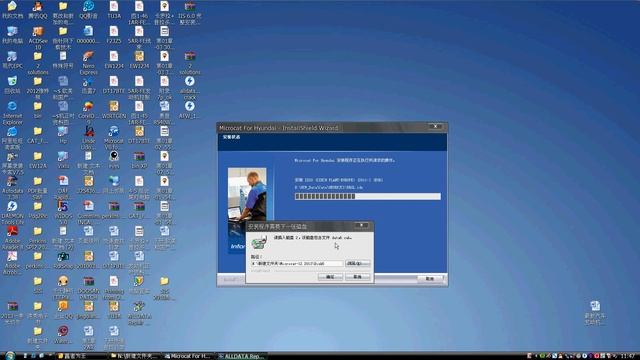Viewport: 640px width, 360px height.
Task: Open the Autodata 3.38 desktop shortcut
Action: point(12,188)
